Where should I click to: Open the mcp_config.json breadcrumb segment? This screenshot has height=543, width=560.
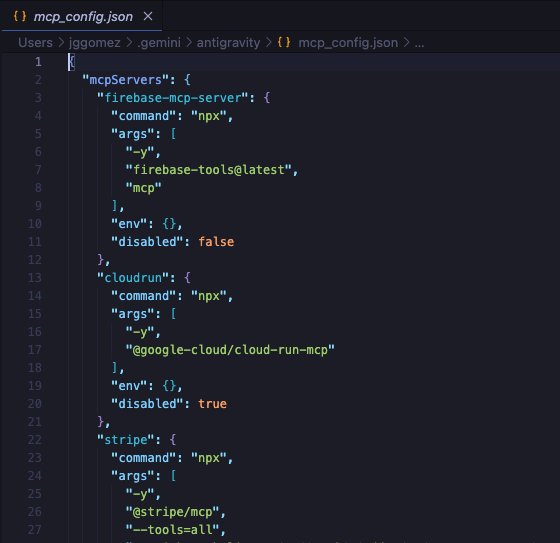(x=348, y=43)
